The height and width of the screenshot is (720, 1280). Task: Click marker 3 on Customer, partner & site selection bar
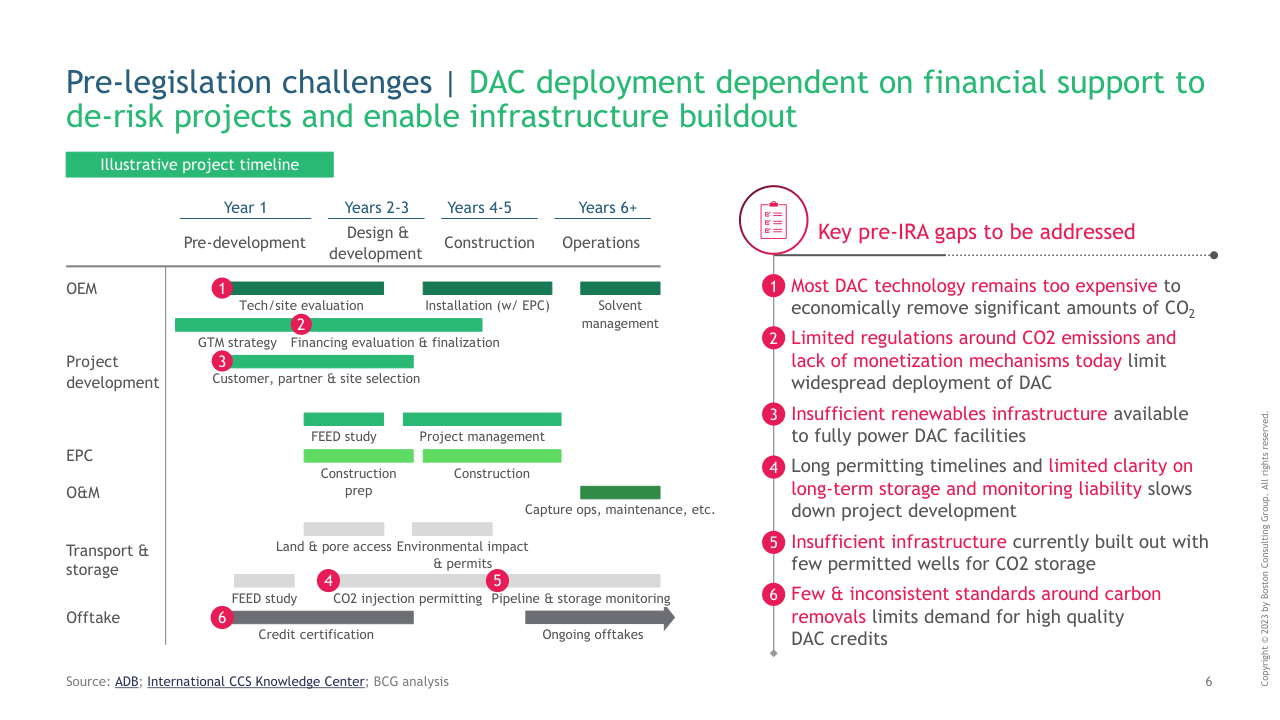point(222,361)
